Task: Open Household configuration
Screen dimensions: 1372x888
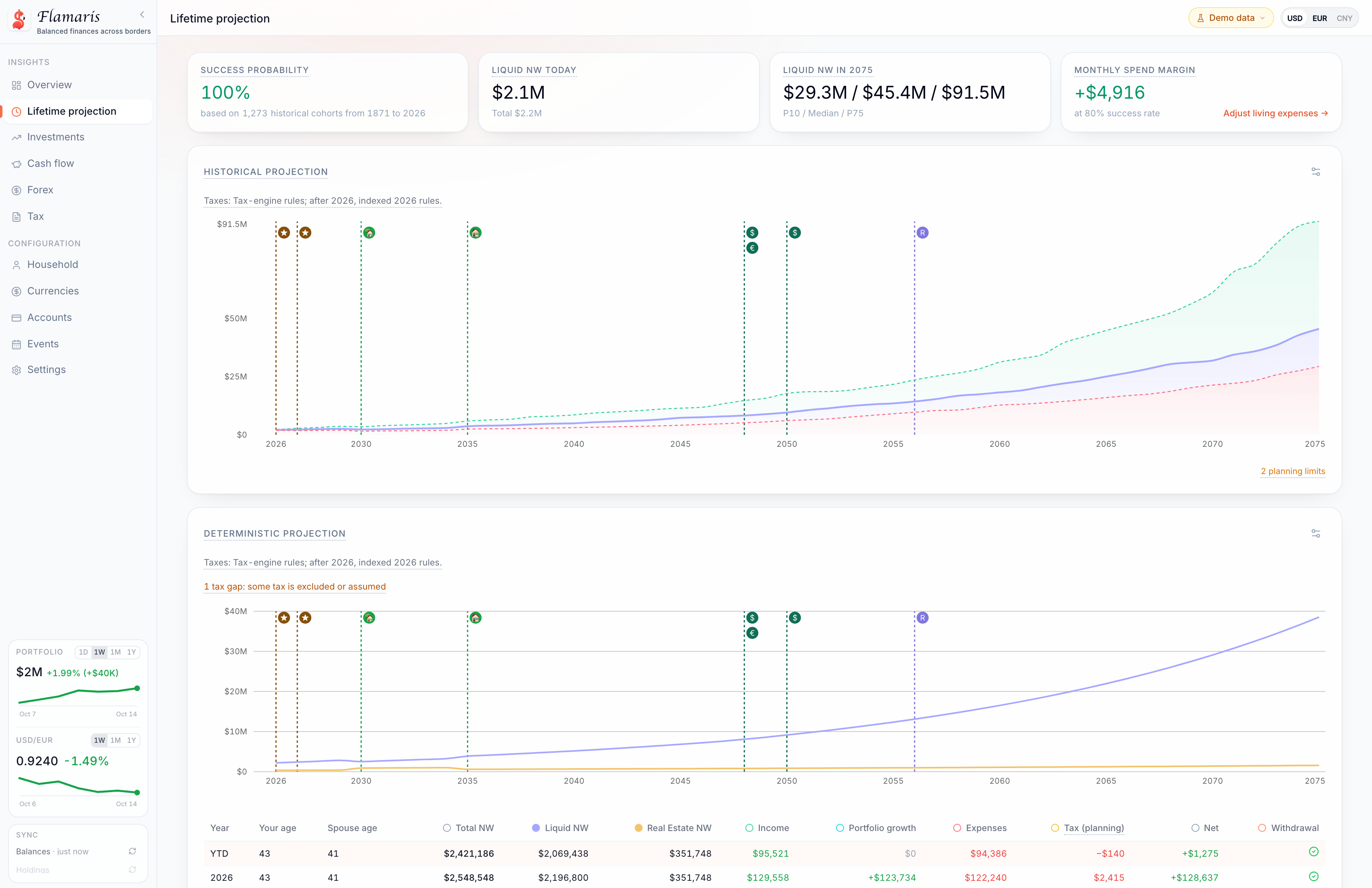Action: (x=78, y=264)
